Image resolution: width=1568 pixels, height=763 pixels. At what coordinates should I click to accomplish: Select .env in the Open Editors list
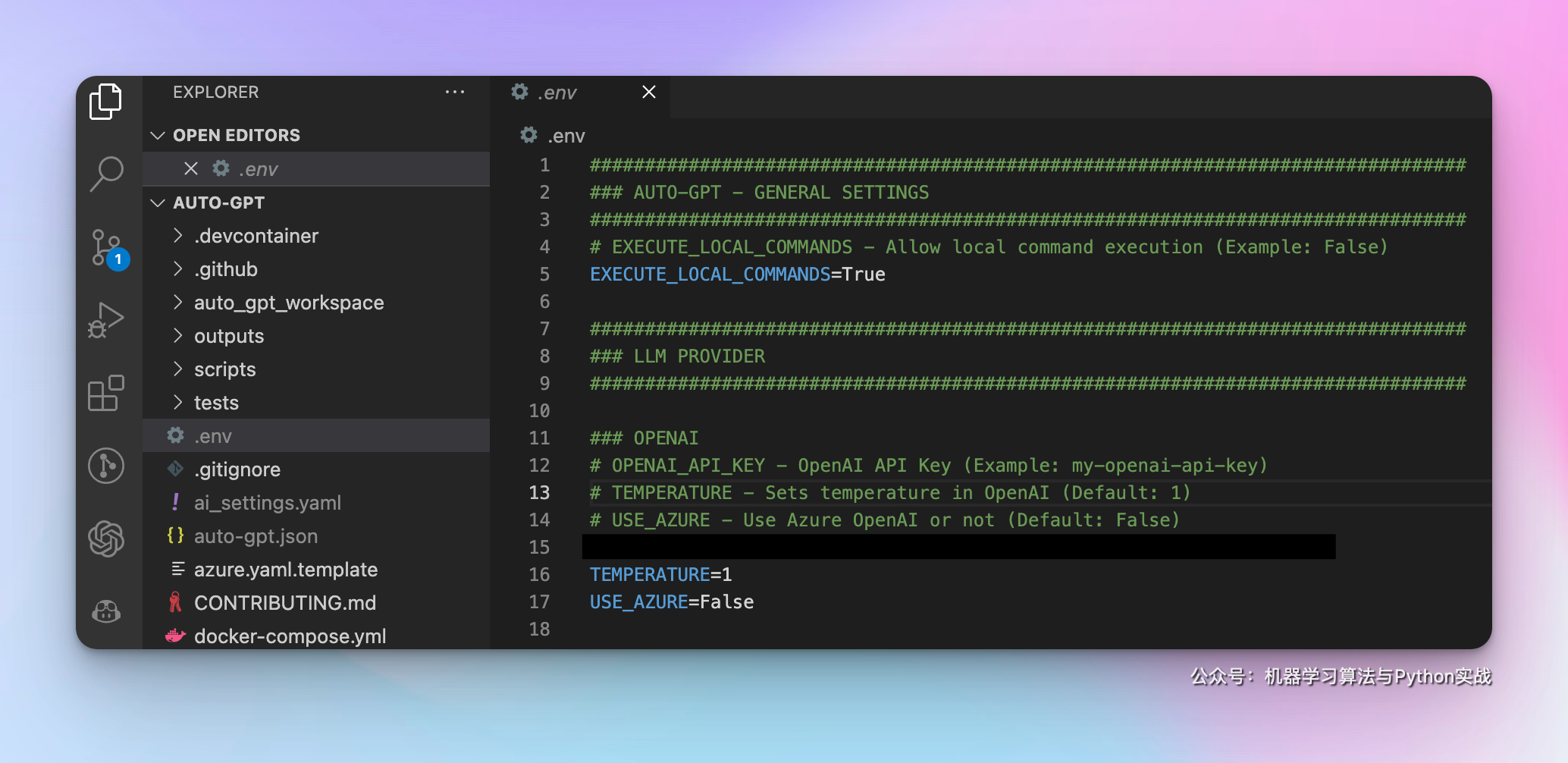[316, 168]
